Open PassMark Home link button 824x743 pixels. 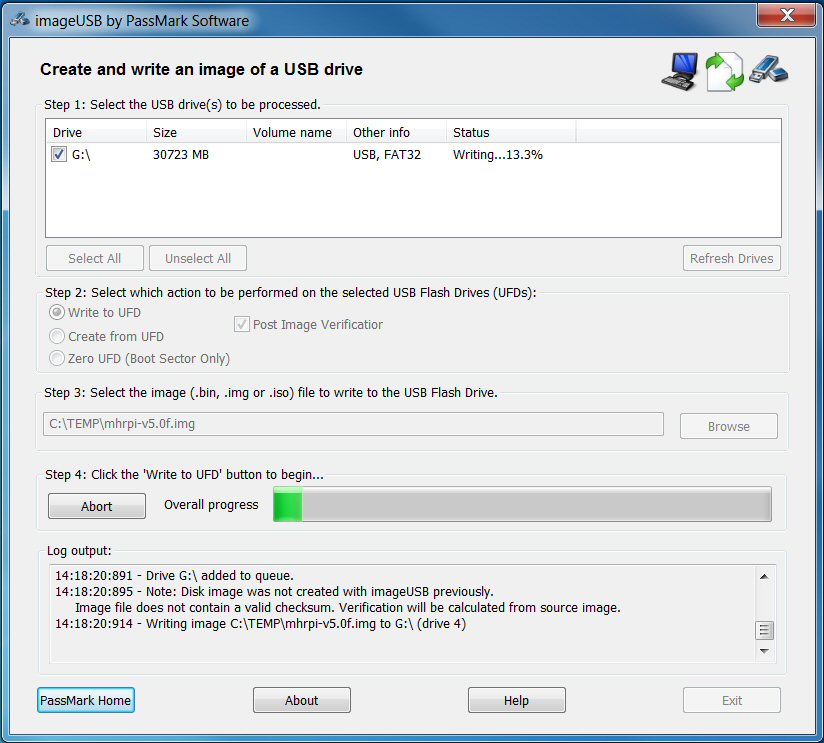85,700
